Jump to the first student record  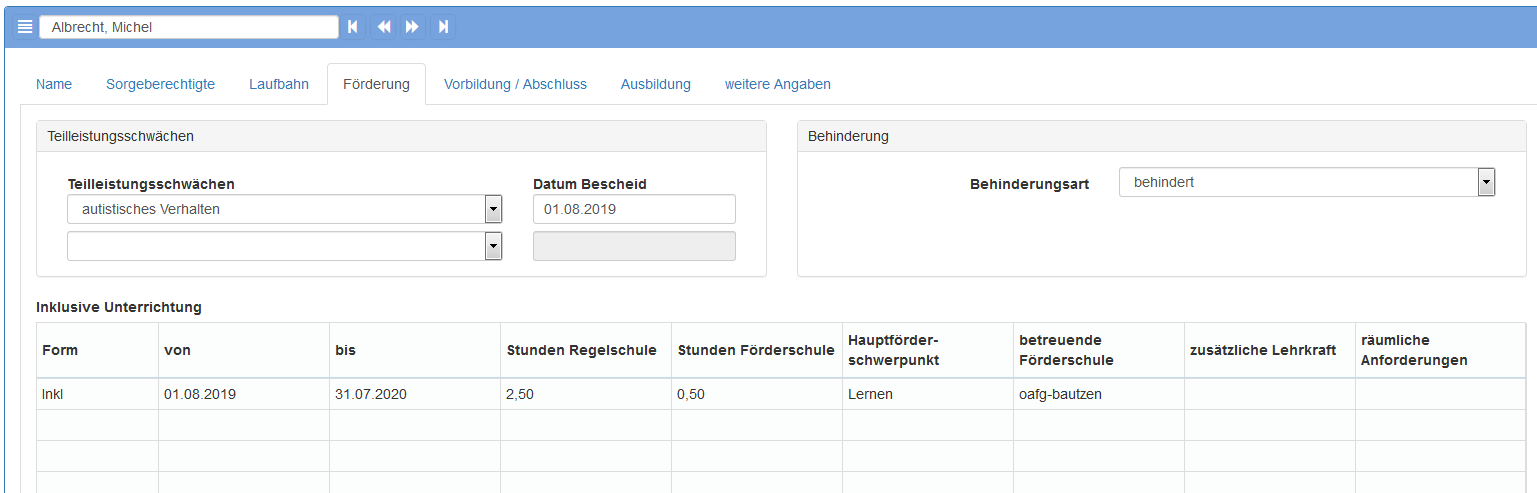pos(353,27)
